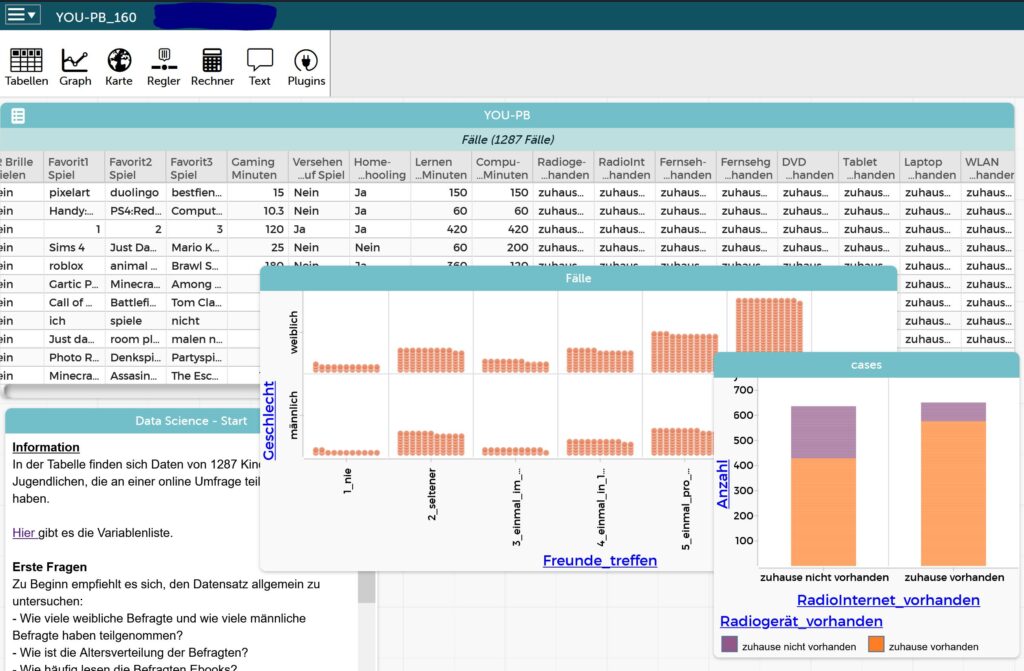Select the Favorit1 Spiel column header

pyautogui.click(x=75, y=168)
